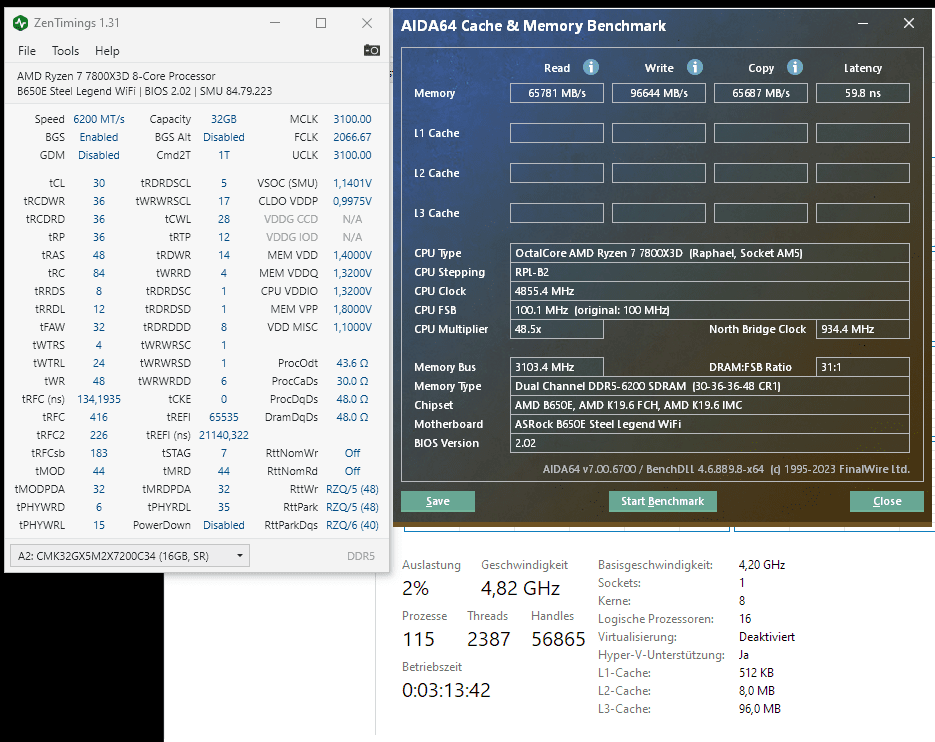Click the empty L2 Cache Write field
Image resolution: width=935 pixels, height=742 pixels.
pyautogui.click(x=659, y=173)
